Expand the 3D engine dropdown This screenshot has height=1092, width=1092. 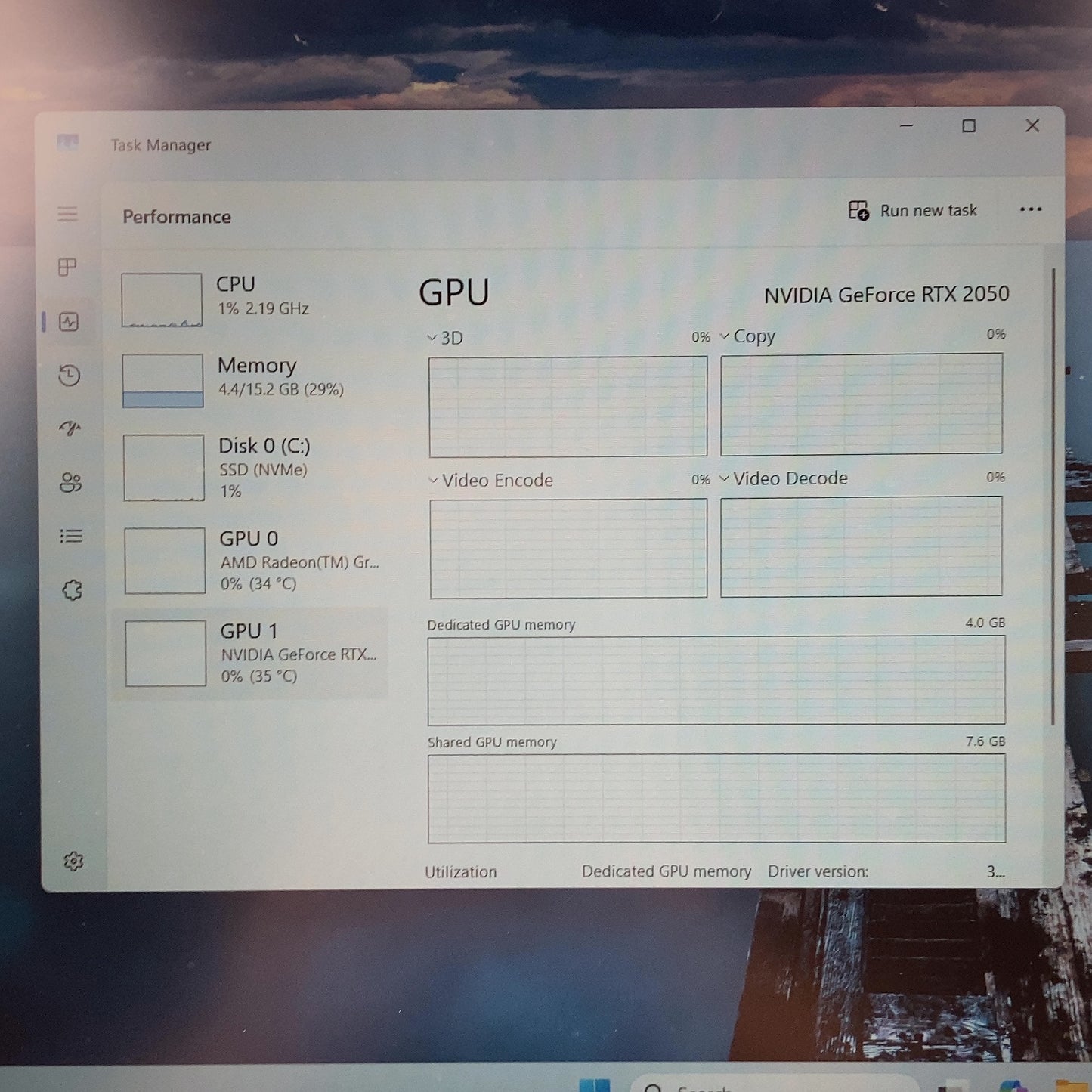coord(432,338)
